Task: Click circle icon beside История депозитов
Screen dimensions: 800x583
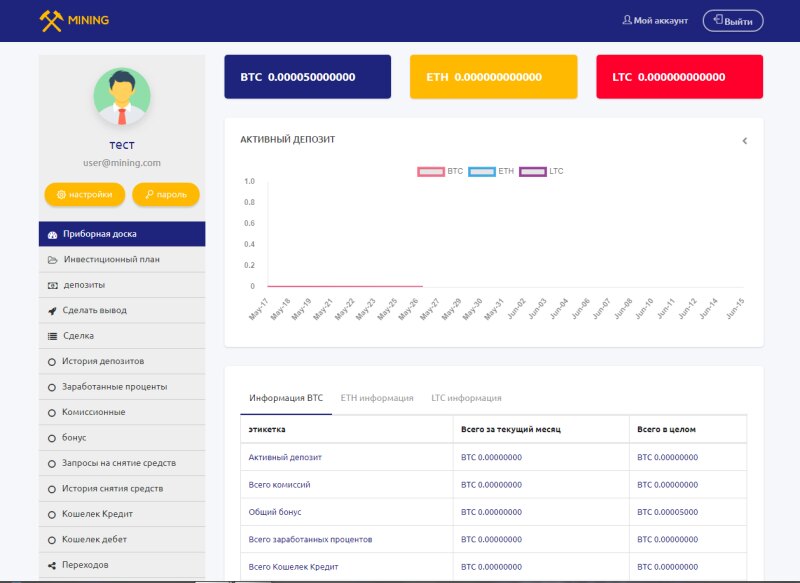Action: (x=52, y=361)
